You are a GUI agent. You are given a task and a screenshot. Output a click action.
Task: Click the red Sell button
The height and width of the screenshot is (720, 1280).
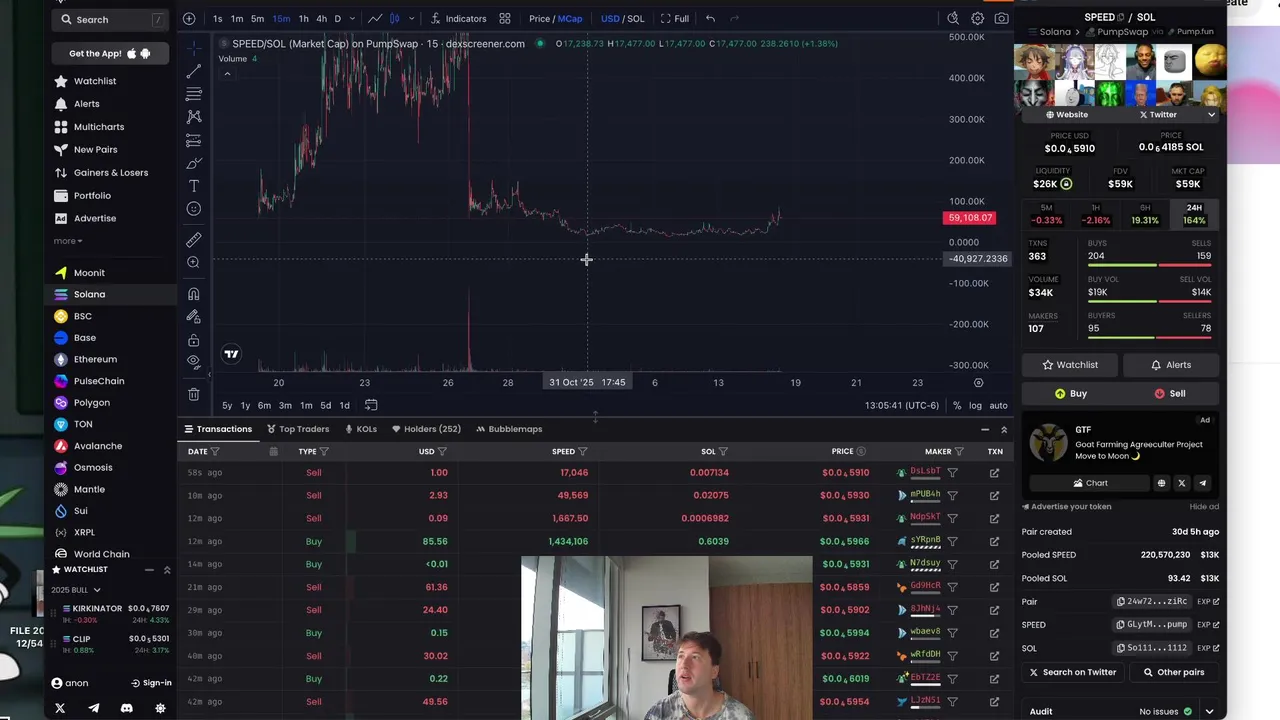1169,394
